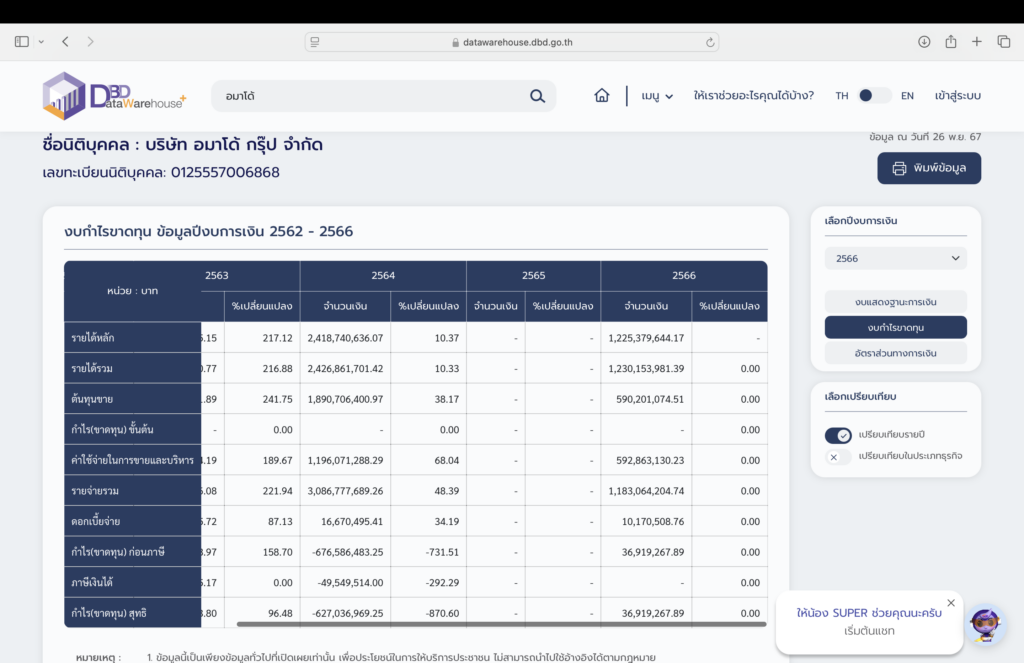Switch to the งบแสดงฐานะการเงิน tab
Screen dimensions: 1024x663
pyautogui.click(x=895, y=301)
